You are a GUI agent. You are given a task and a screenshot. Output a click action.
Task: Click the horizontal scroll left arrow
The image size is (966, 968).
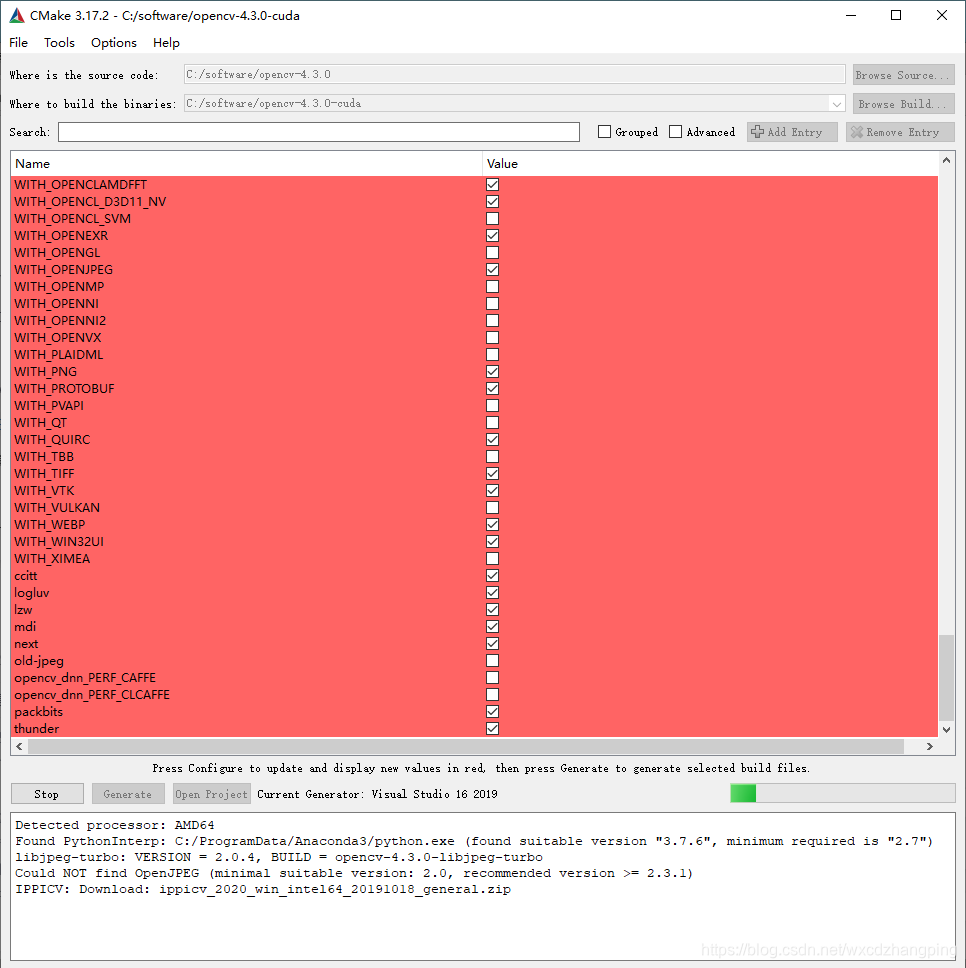(20, 746)
